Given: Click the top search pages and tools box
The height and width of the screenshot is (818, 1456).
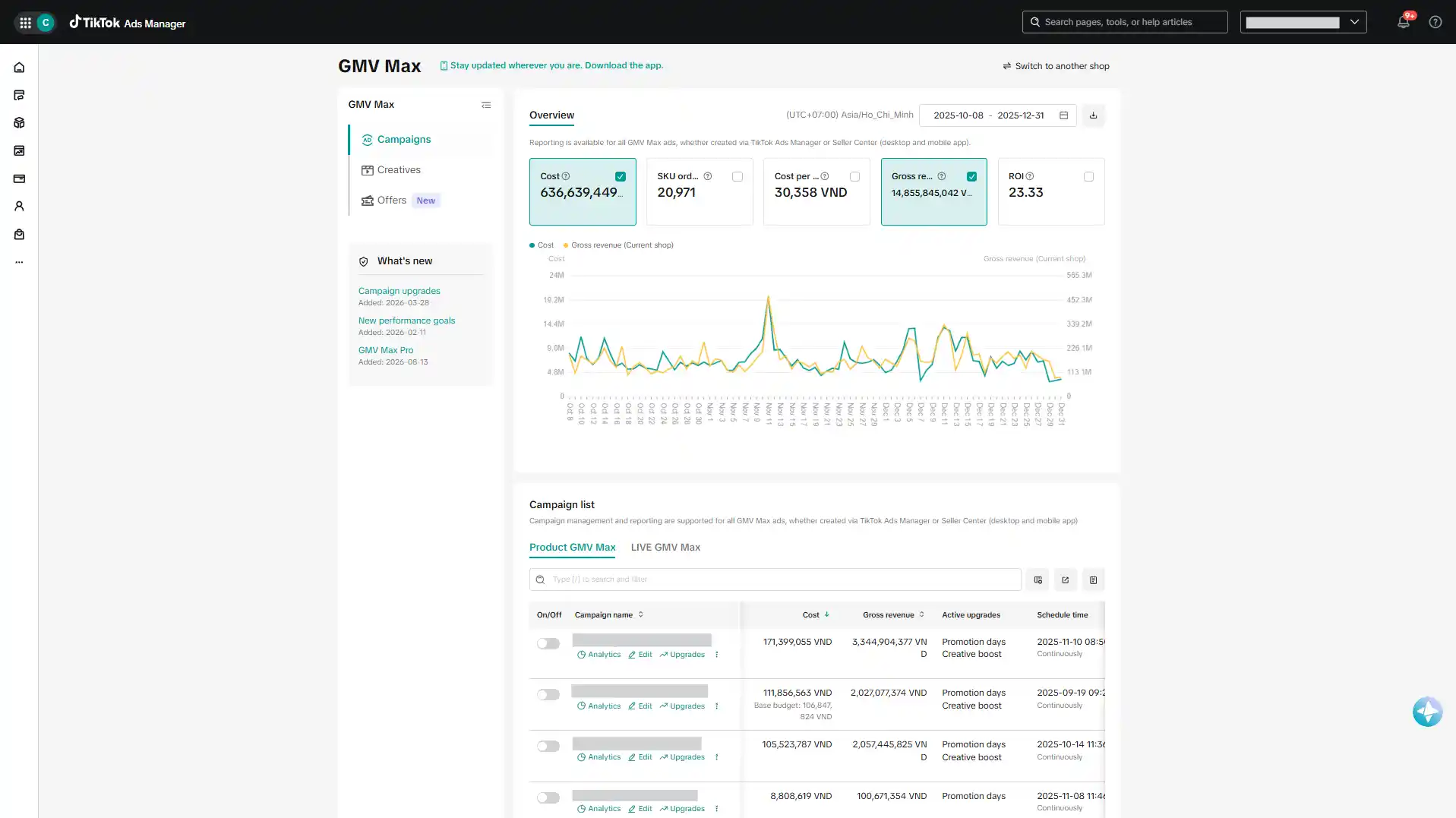Looking at the screenshot, I should (1125, 22).
